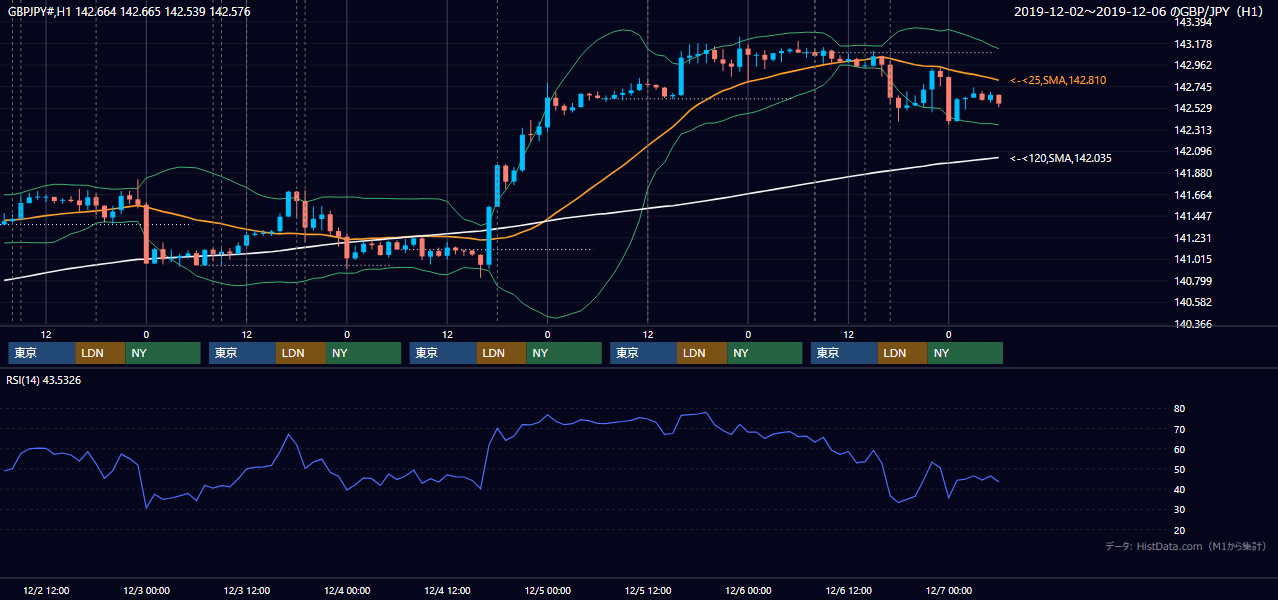
Task: Click price axis label 140.799
Action: point(1192,281)
